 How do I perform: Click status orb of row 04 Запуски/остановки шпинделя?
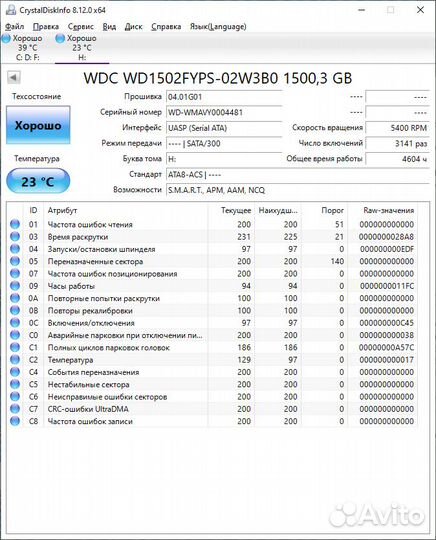[15, 249]
